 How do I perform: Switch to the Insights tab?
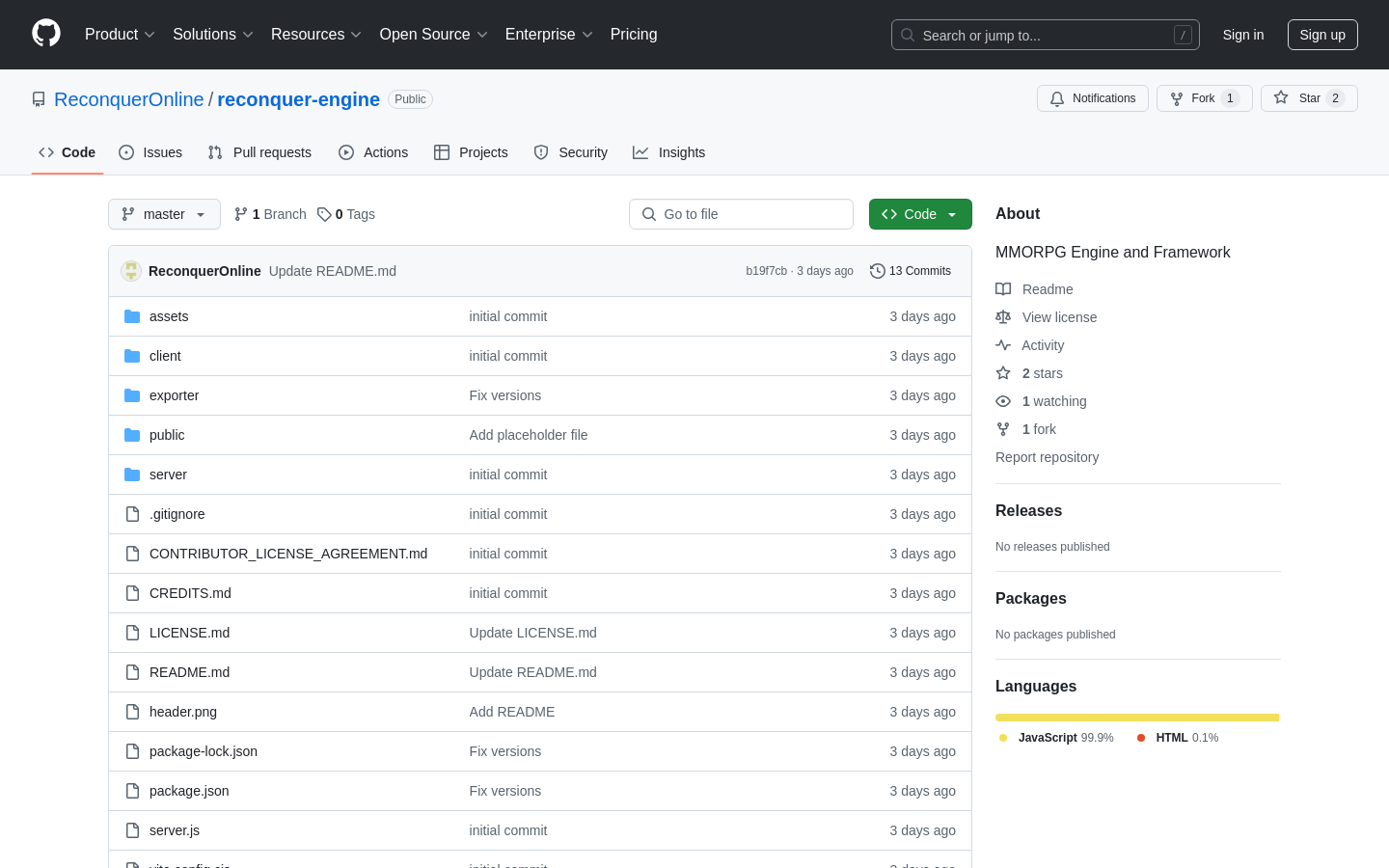pyautogui.click(x=669, y=152)
